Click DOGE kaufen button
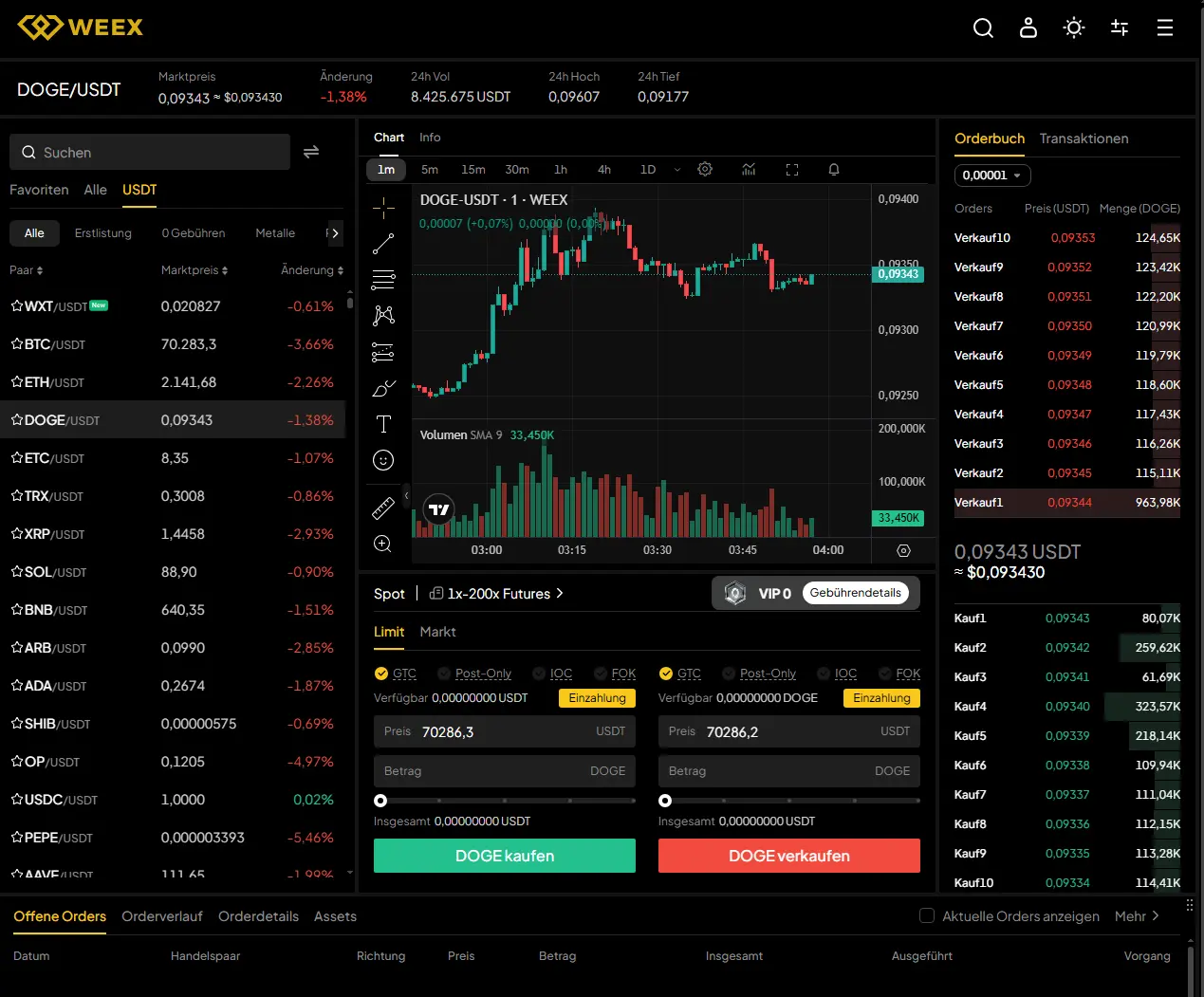1204x997 pixels. (505, 856)
